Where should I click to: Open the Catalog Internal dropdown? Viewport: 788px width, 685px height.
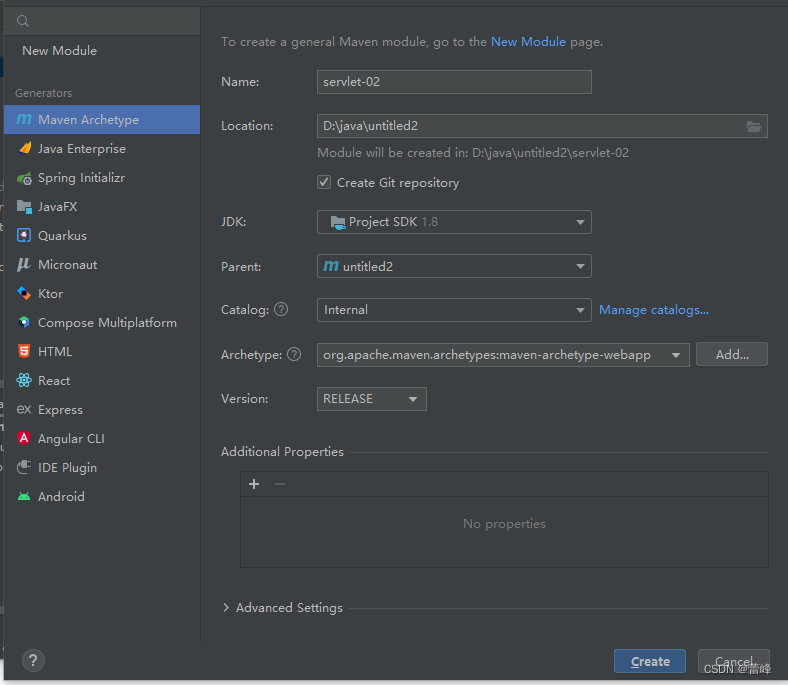pyautogui.click(x=454, y=310)
